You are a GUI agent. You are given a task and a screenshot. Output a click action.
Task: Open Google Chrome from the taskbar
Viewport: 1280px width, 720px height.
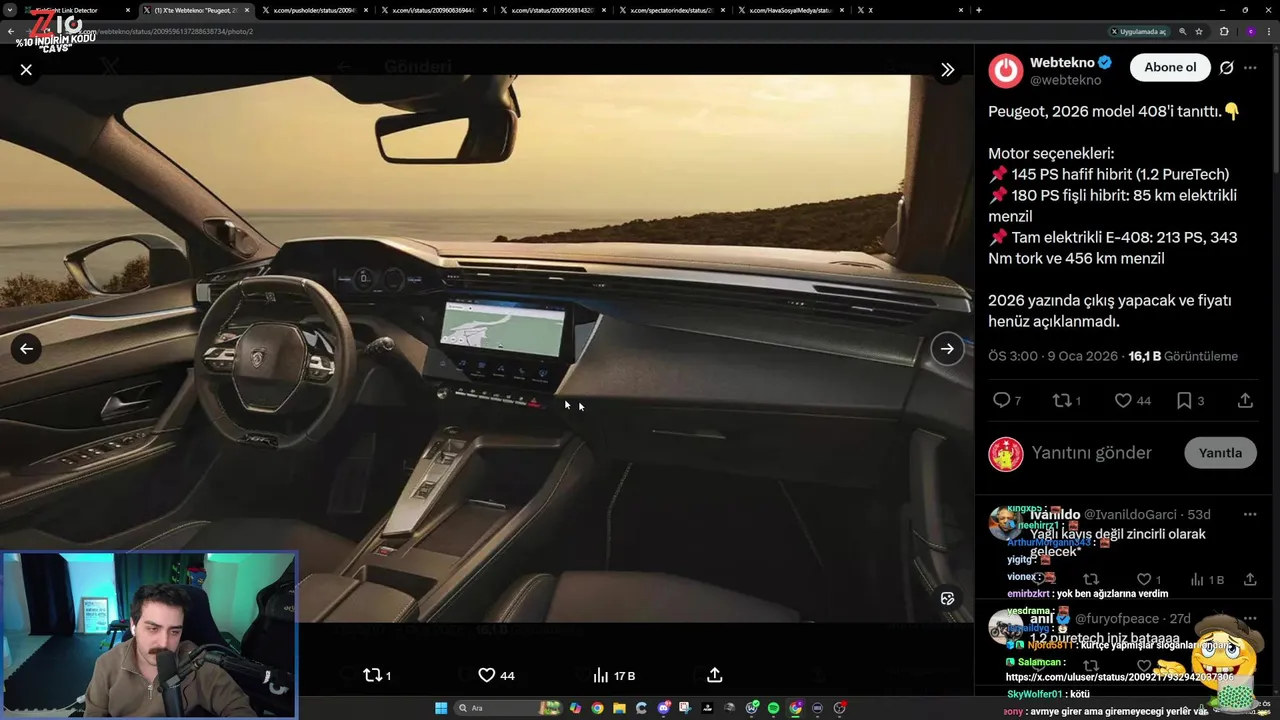(597, 708)
